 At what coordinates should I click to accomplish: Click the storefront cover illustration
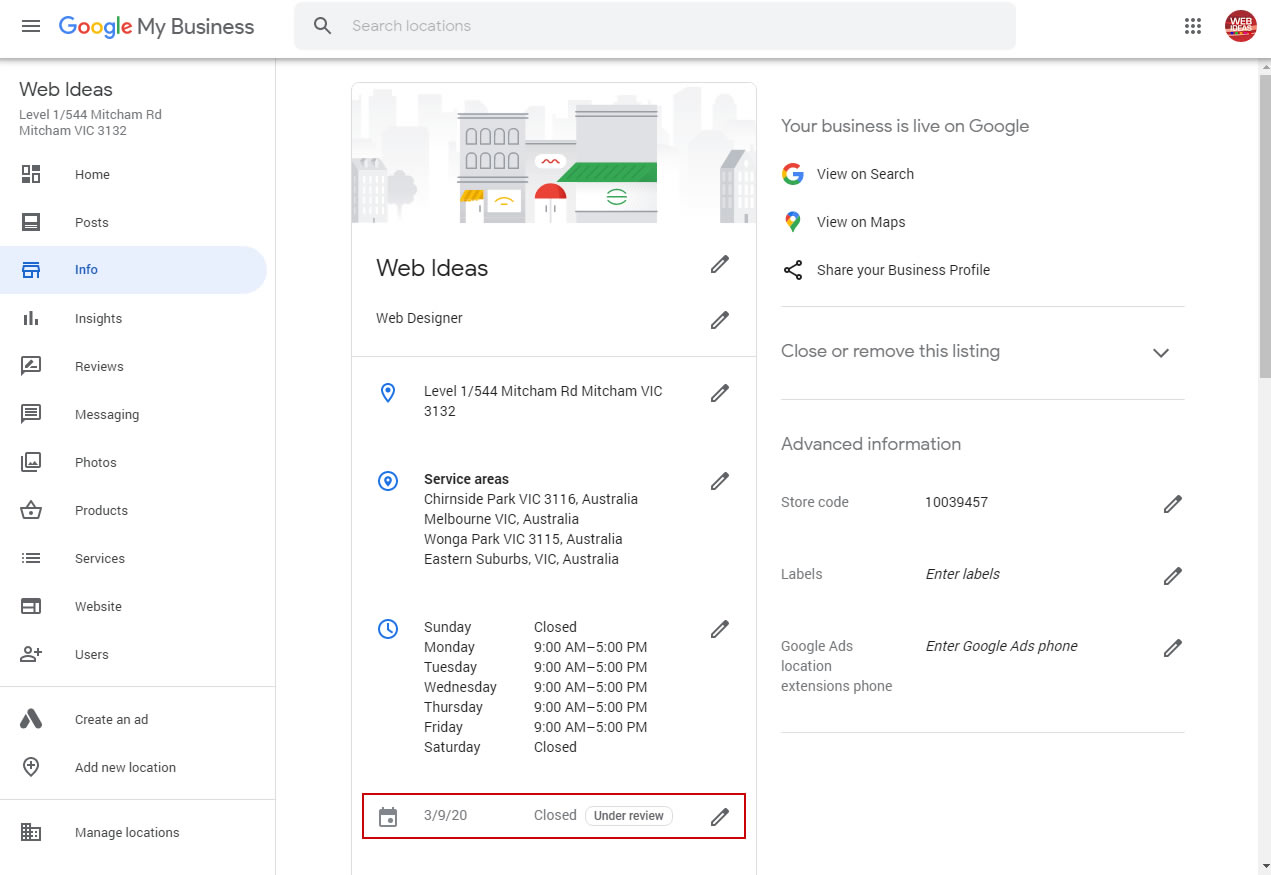tap(554, 154)
